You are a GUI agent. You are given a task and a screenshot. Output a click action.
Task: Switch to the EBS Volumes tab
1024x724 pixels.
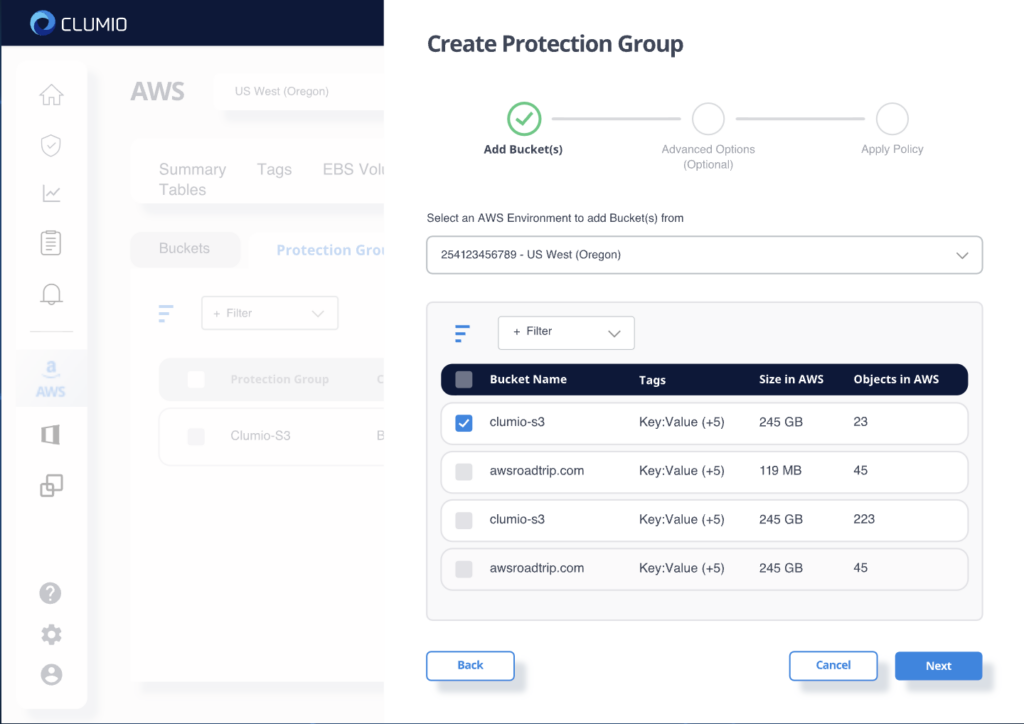coord(353,169)
